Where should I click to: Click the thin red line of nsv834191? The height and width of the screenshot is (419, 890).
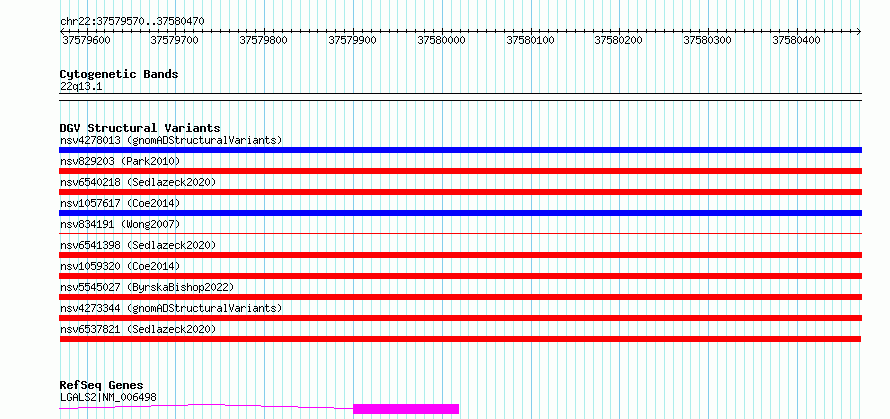460,233
